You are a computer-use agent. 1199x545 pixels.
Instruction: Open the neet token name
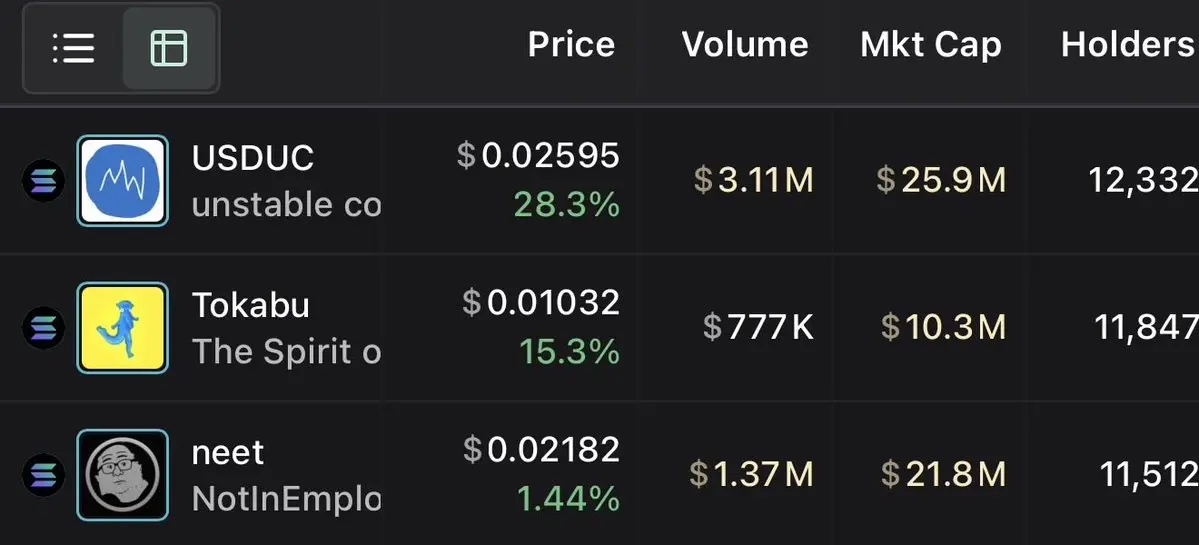click(228, 453)
